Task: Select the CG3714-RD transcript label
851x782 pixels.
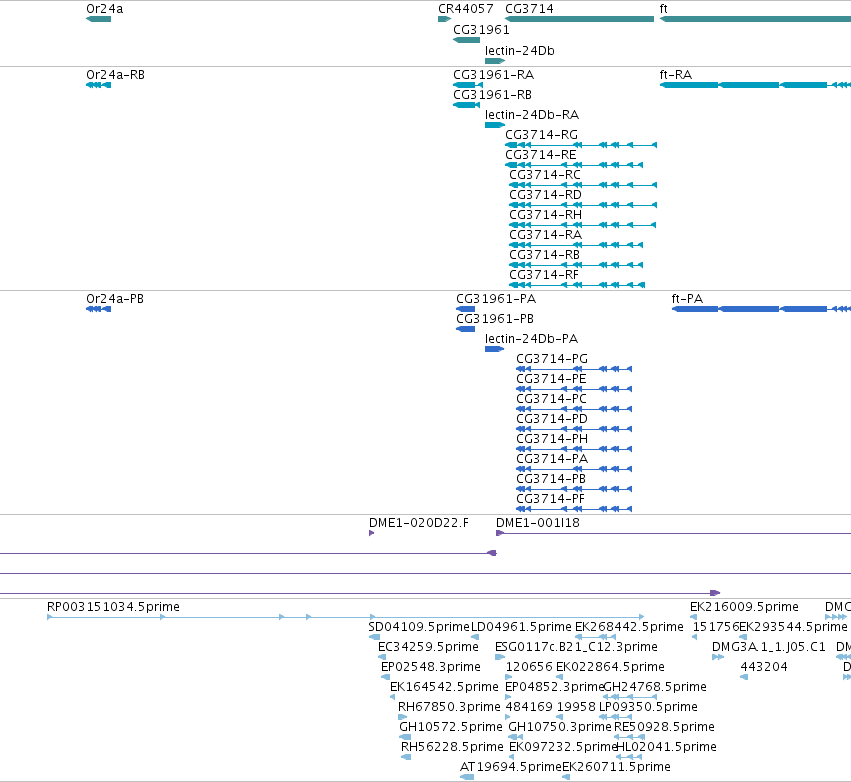Action: pyautogui.click(x=545, y=195)
